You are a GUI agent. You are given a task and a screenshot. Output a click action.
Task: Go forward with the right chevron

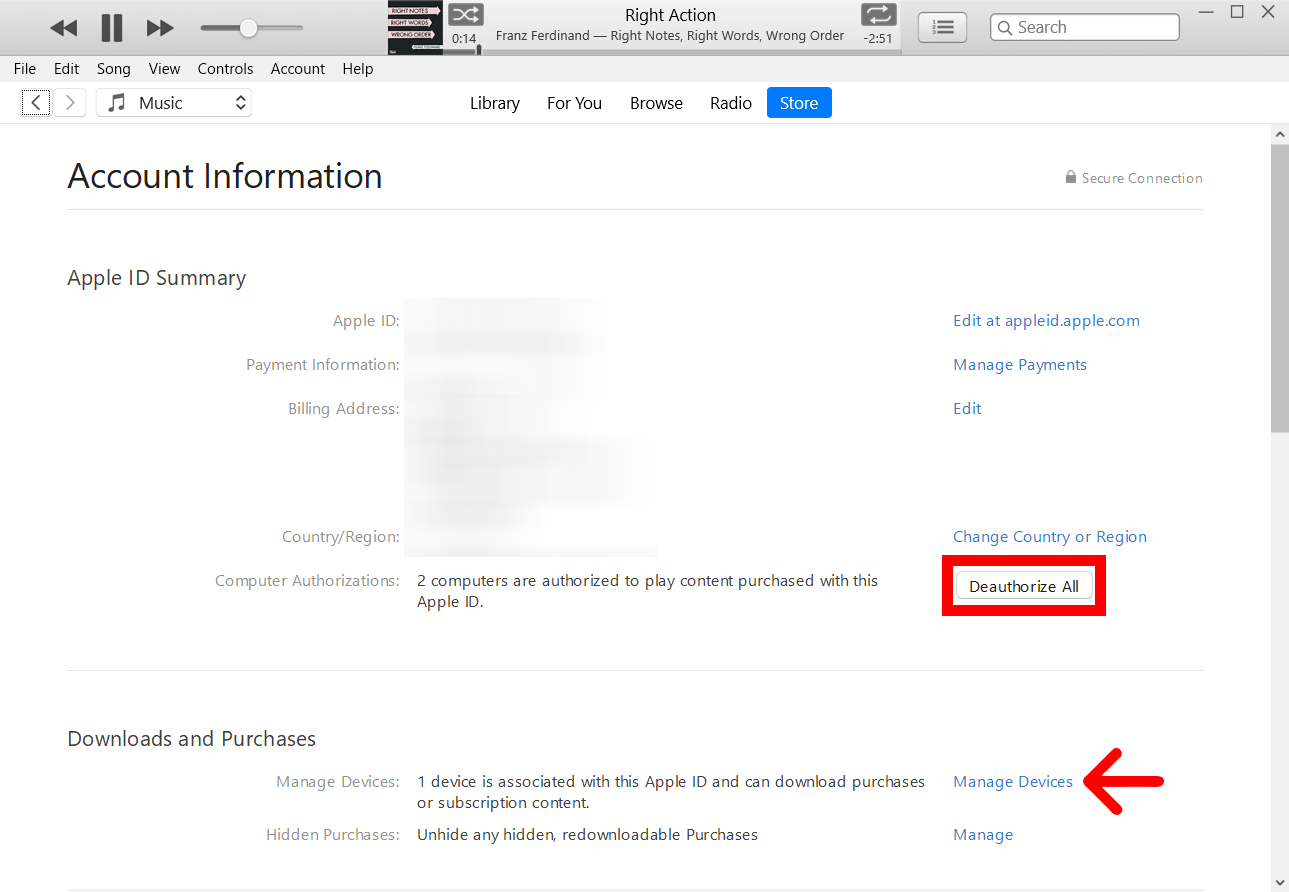[x=70, y=103]
